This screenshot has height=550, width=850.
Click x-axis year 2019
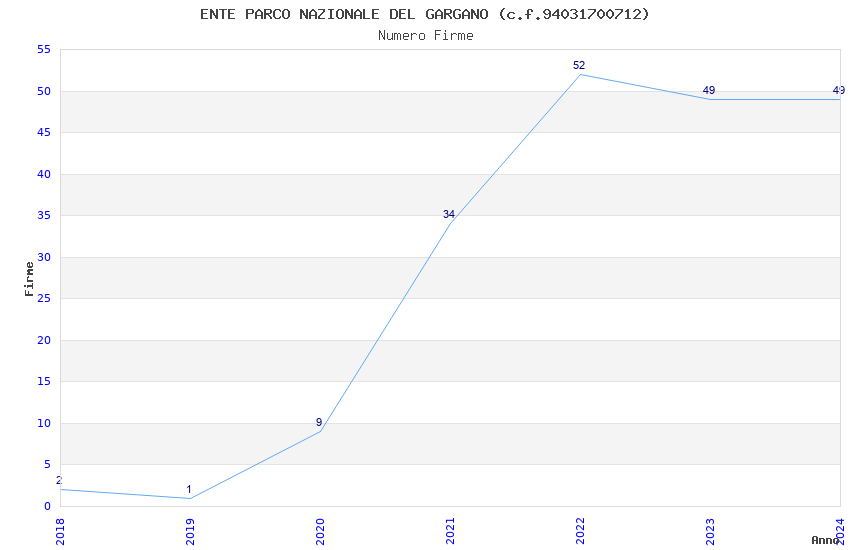coord(190,532)
